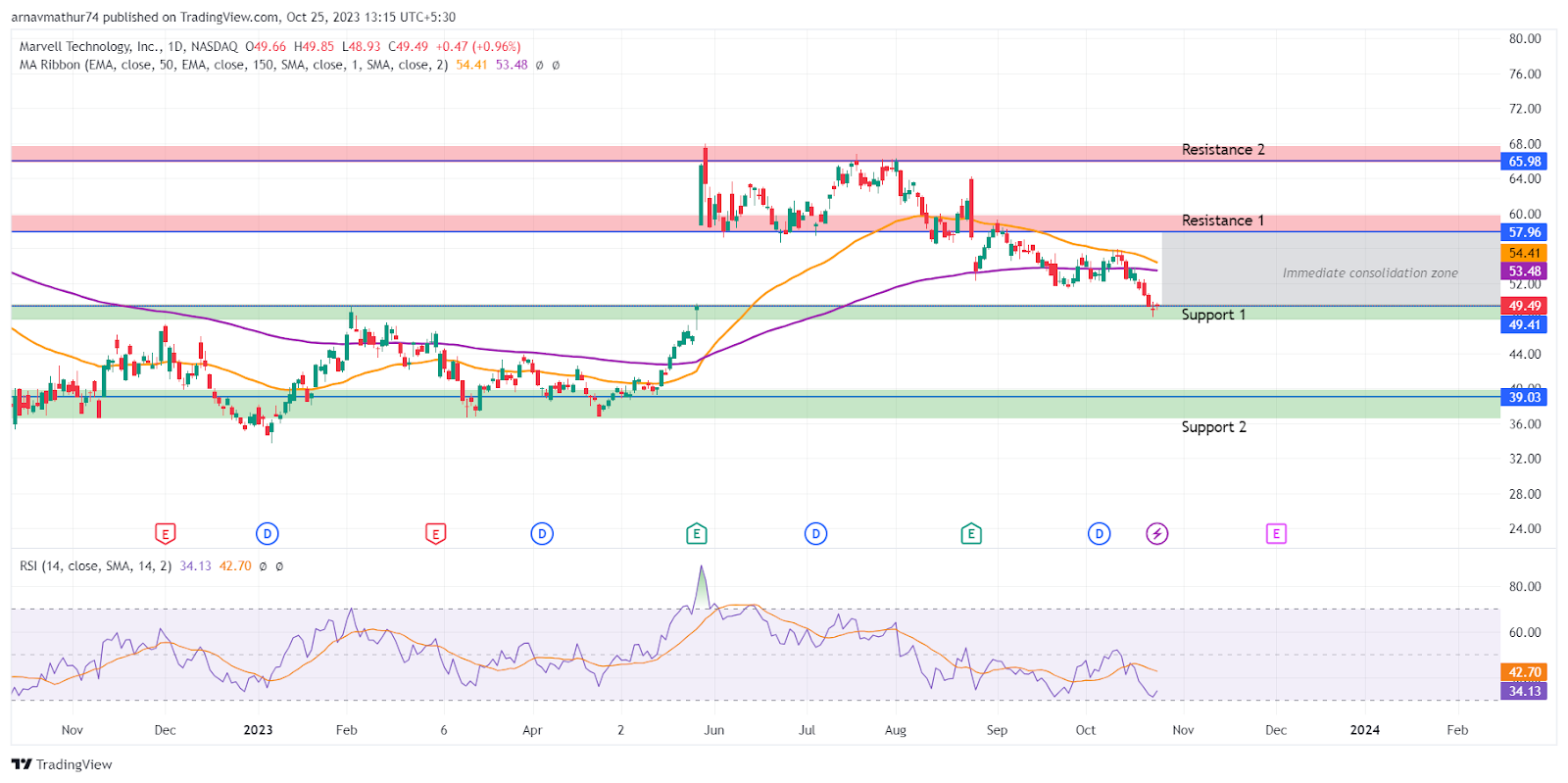Click the publisher line arnavmathur74 header text

click(233, 17)
